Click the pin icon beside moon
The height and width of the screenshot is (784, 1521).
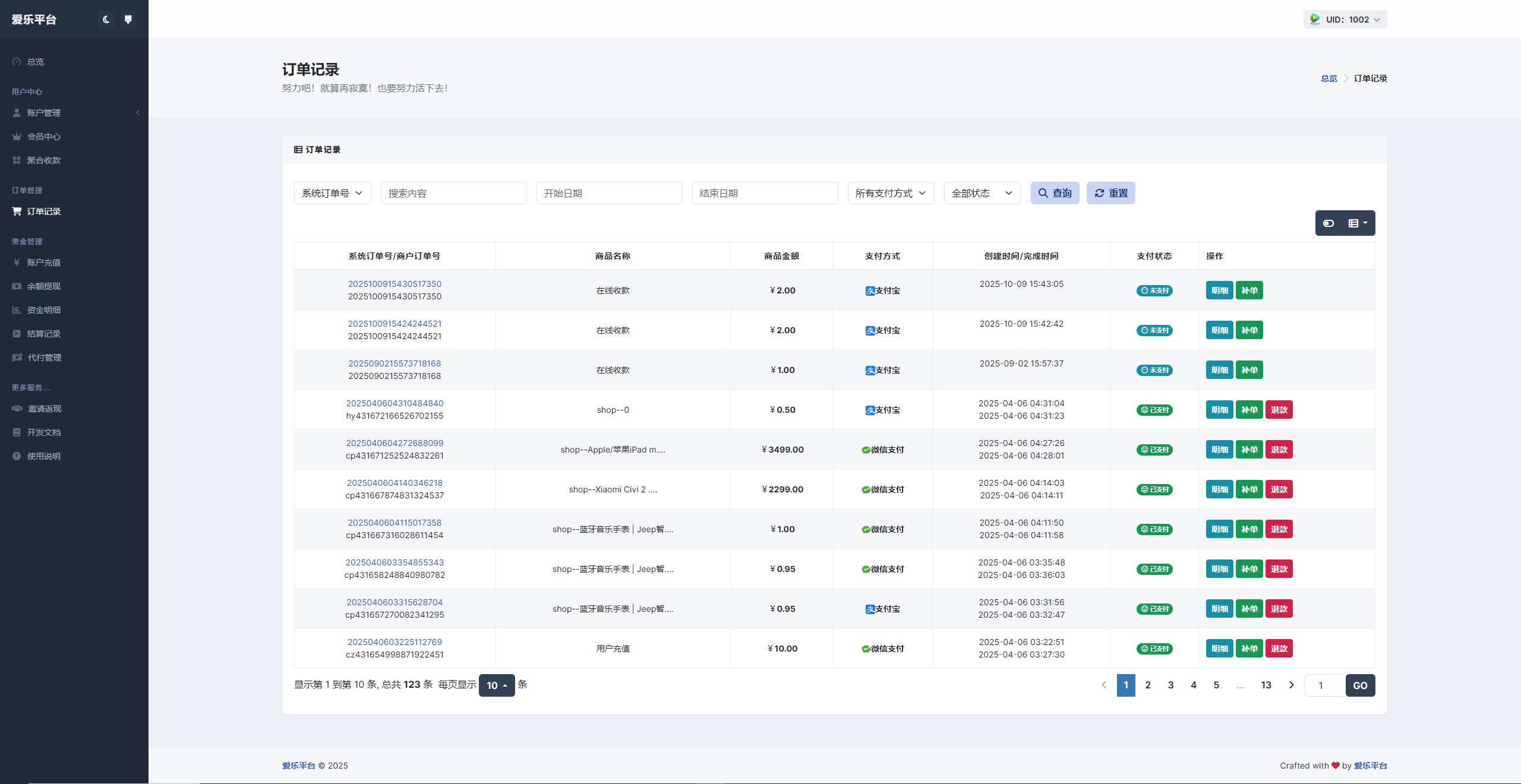[128, 20]
